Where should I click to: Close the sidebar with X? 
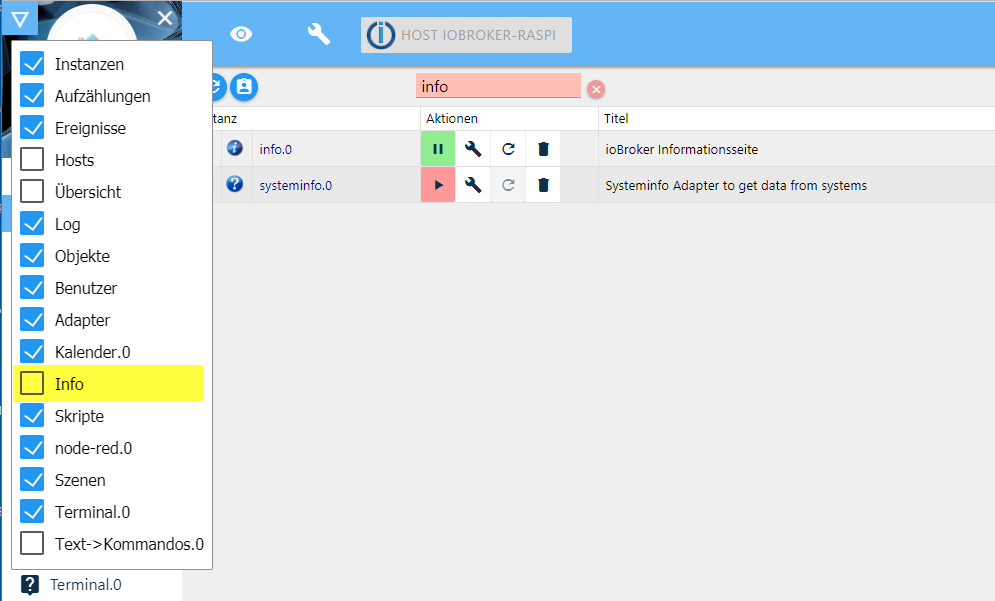pyautogui.click(x=165, y=18)
